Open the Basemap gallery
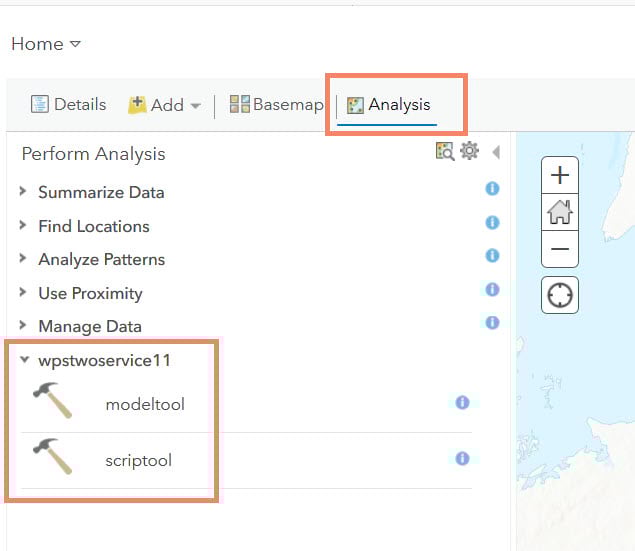This screenshot has height=551, width=635. click(x=277, y=104)
